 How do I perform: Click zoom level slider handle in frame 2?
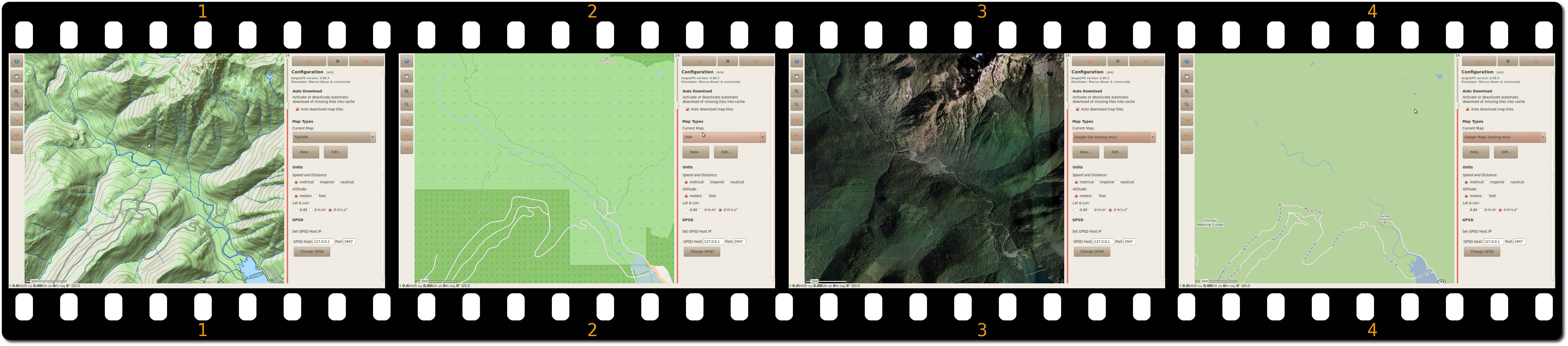click(678, 106)
